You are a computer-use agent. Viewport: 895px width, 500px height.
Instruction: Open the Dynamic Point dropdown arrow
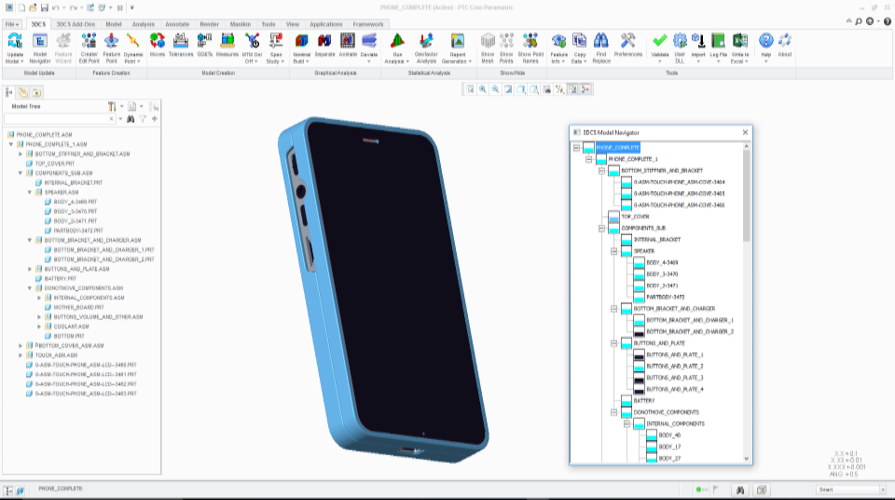[139, 62]
